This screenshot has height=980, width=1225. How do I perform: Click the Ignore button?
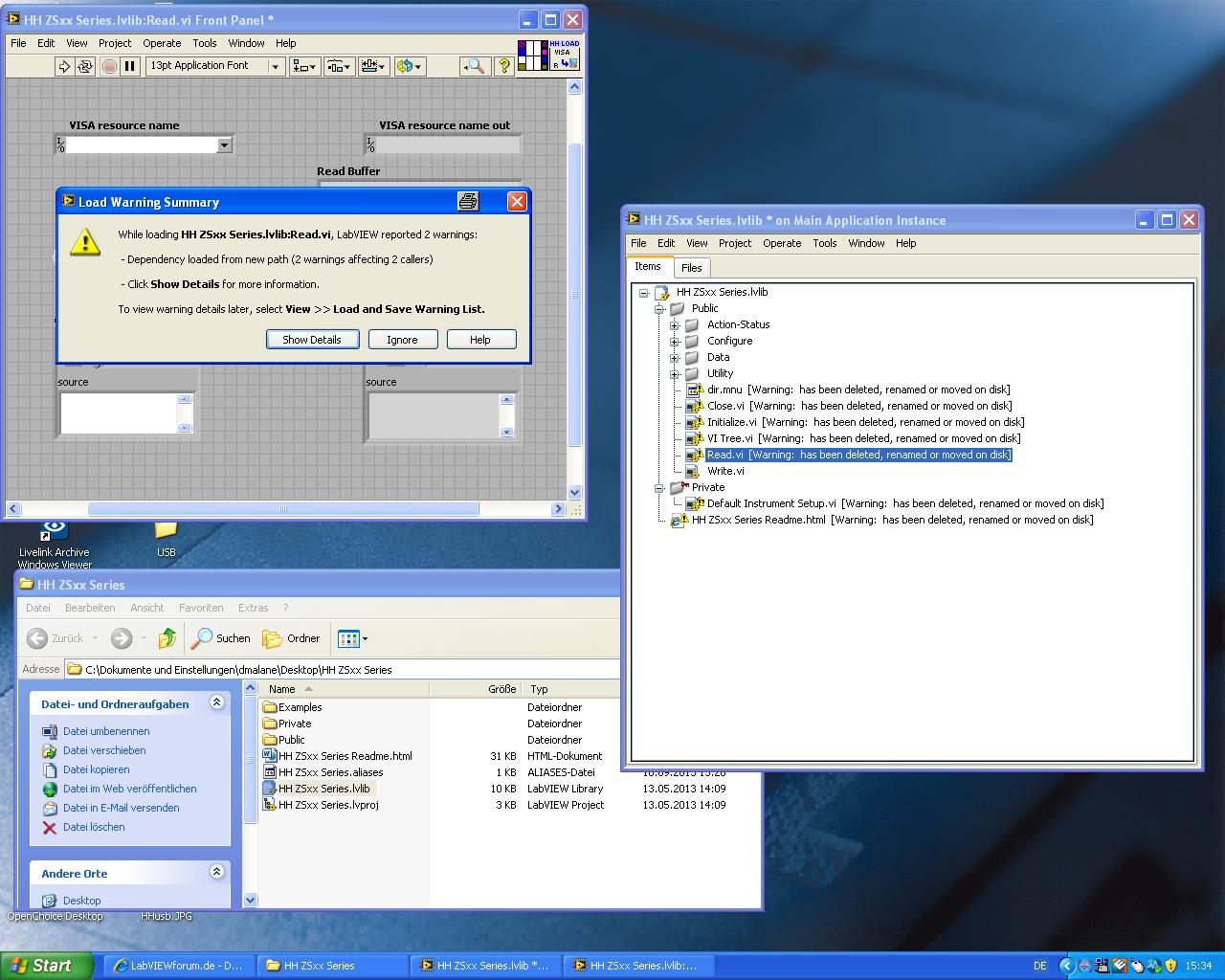coord(402,340)
